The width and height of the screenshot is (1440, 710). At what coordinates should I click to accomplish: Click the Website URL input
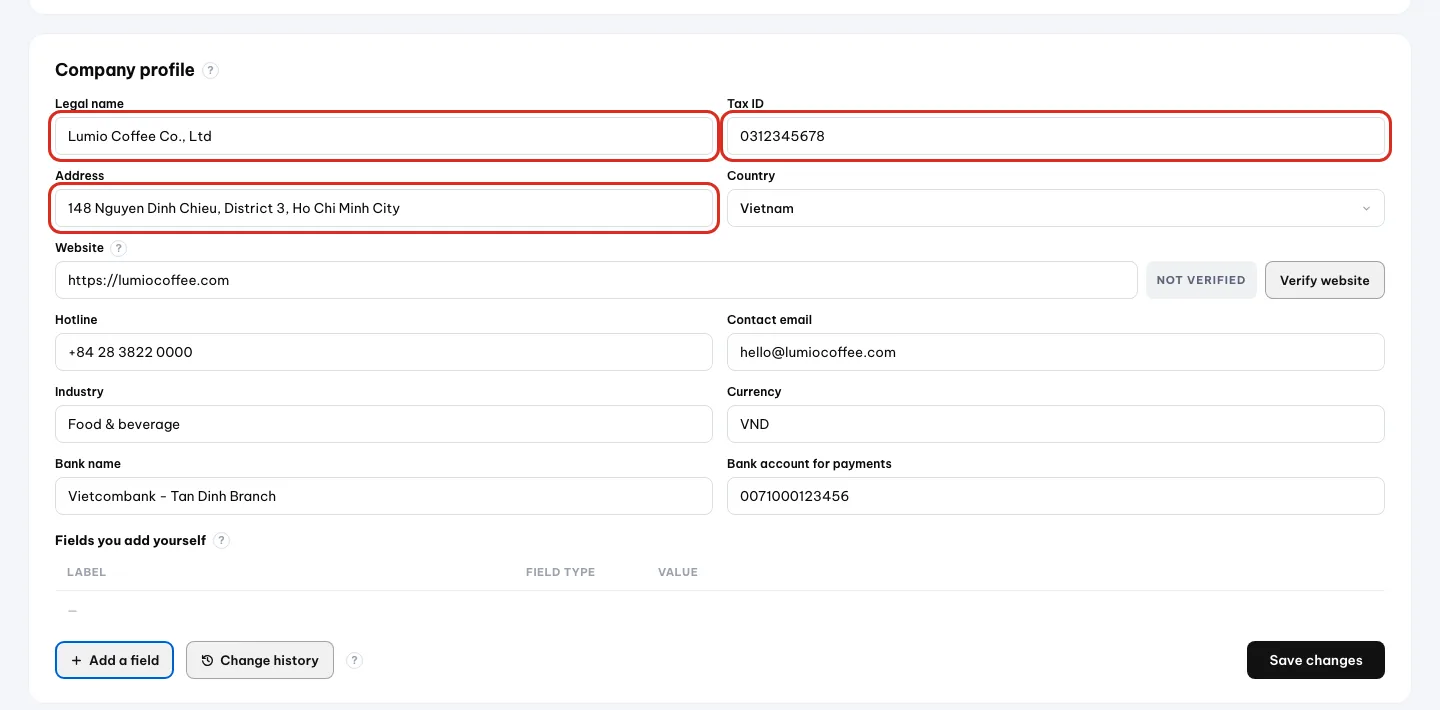pos(596,280)
